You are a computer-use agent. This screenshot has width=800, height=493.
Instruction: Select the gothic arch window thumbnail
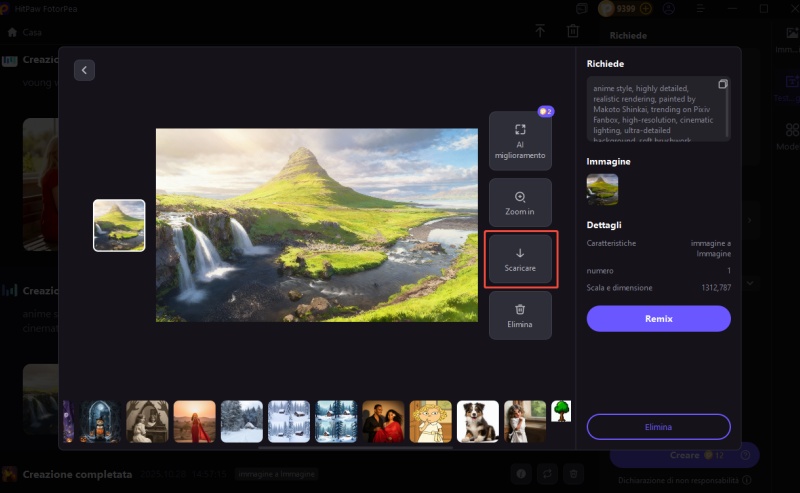click(x=100, y=422)
